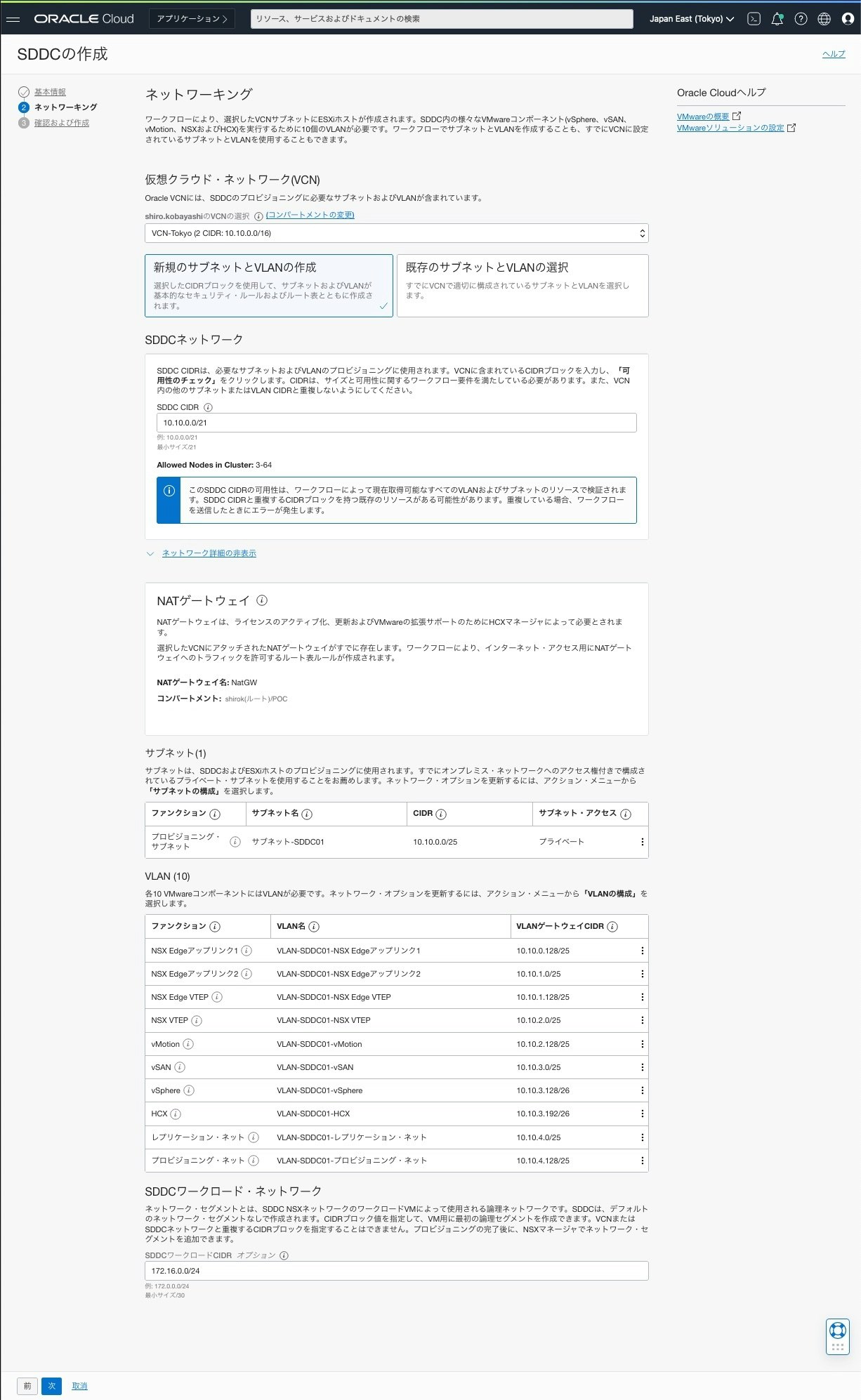The height and width of the screenshot is (1400, 861).
Task: Click the info icon next to VCNの選択
Action: (x=258, y=216)
